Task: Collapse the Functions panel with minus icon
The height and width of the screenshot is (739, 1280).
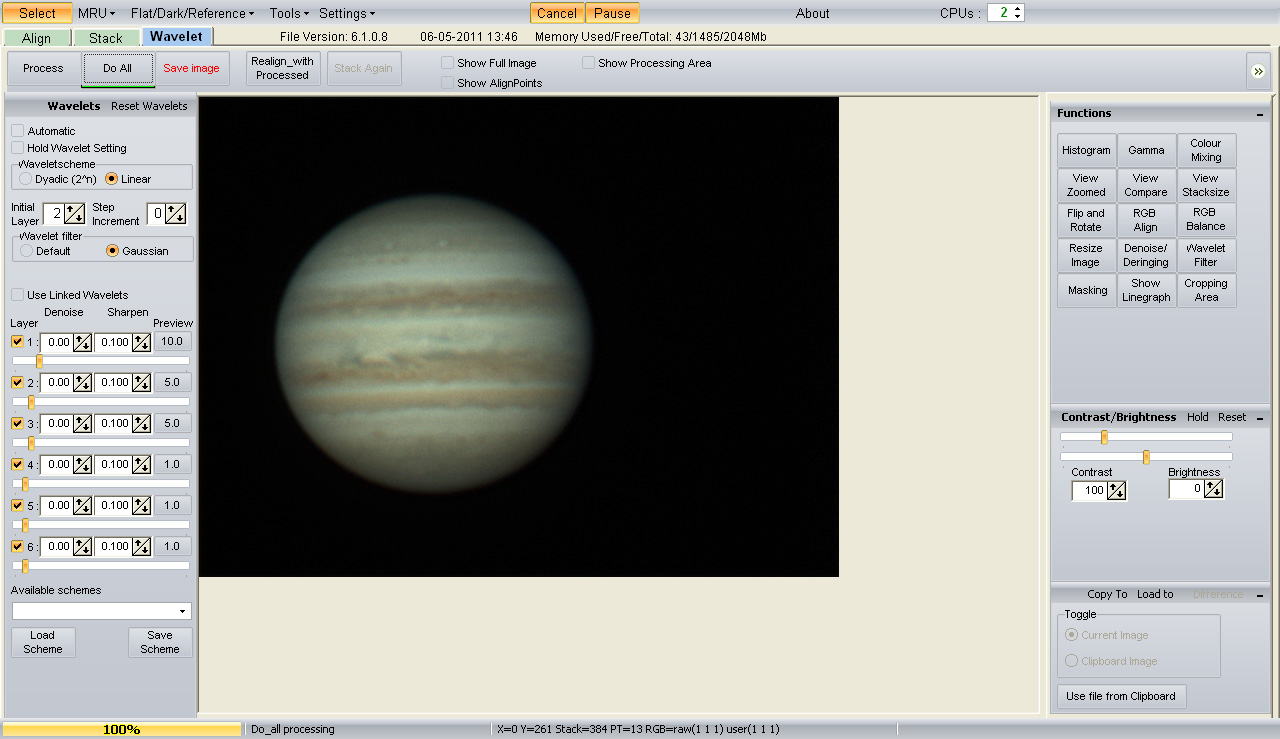Action: (x=1259, y=114)
